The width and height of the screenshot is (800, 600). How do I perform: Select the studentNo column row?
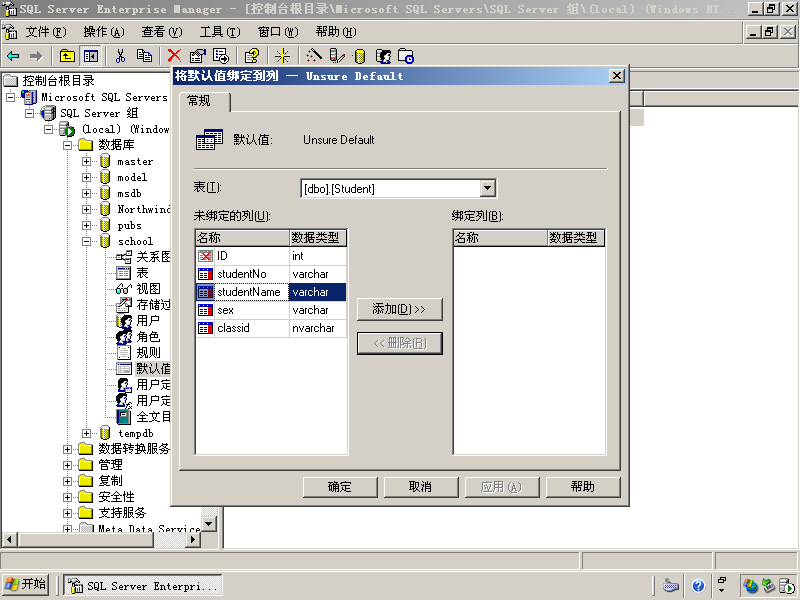pyautogui.click(x=271, y=274)
